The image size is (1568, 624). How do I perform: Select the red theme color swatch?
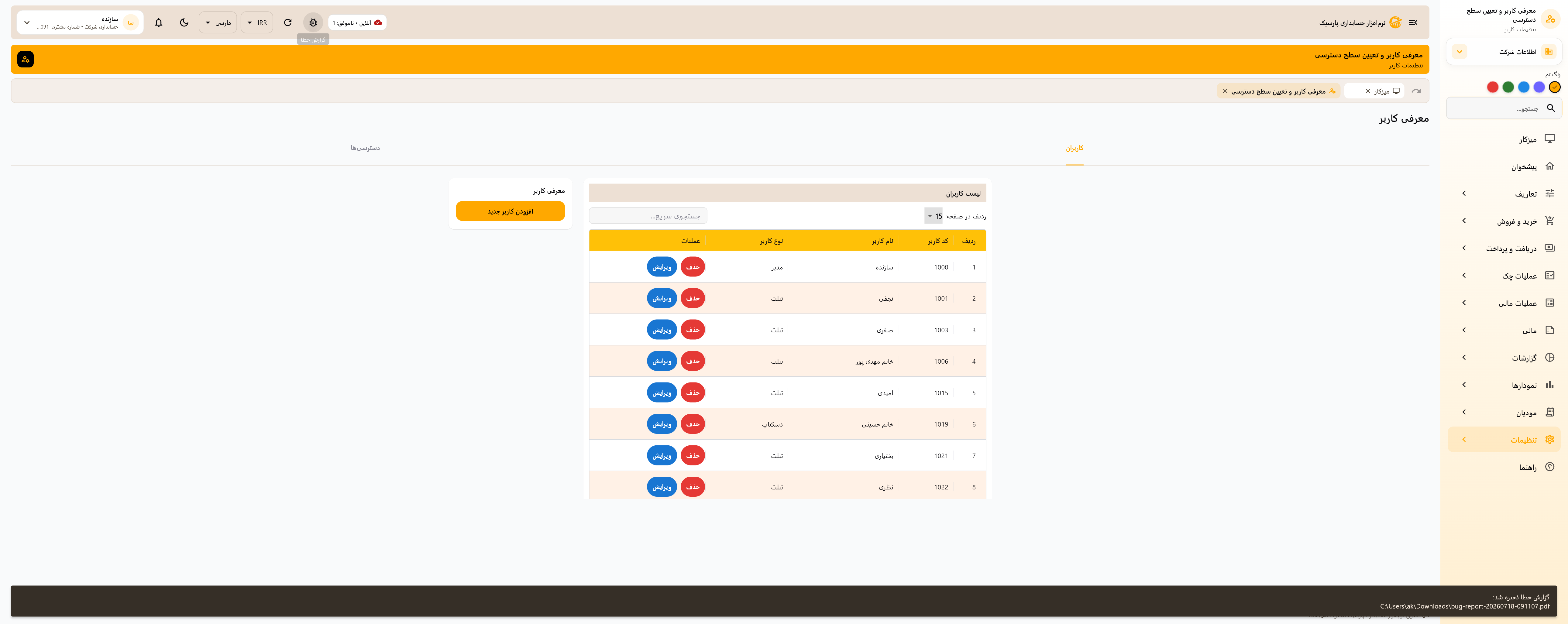point(1493,87)
